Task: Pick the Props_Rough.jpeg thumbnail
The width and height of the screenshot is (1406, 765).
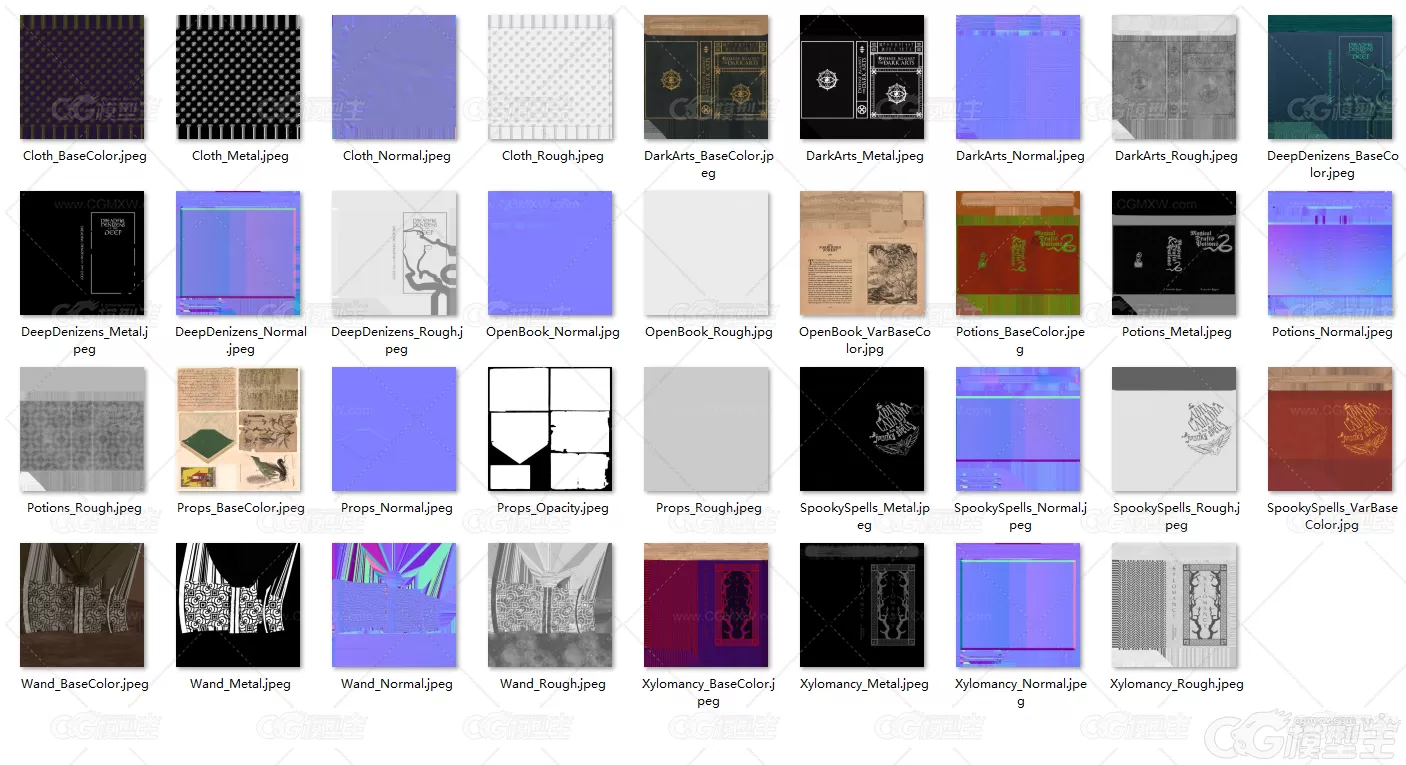Action: tap(706, 429)
